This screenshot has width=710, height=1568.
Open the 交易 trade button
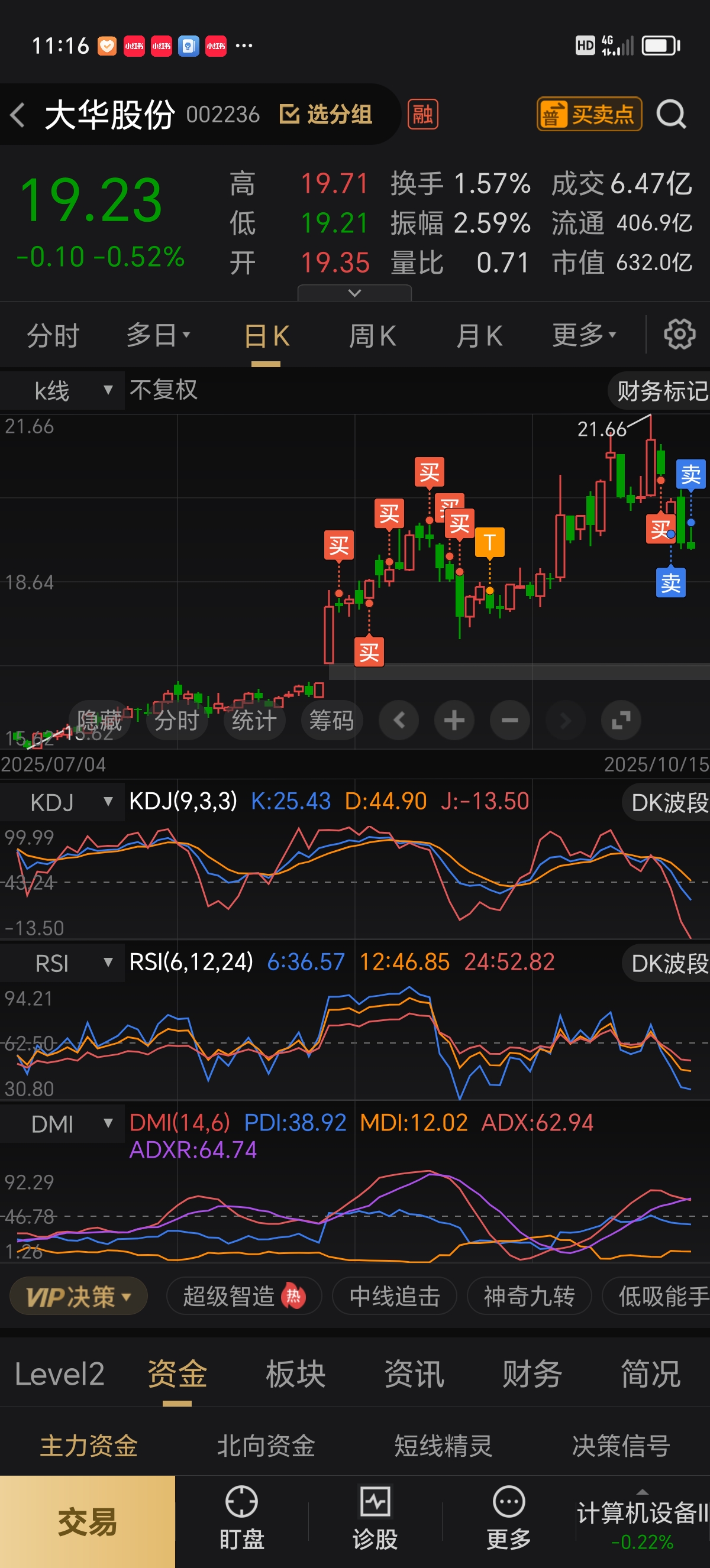point(87,1522)
